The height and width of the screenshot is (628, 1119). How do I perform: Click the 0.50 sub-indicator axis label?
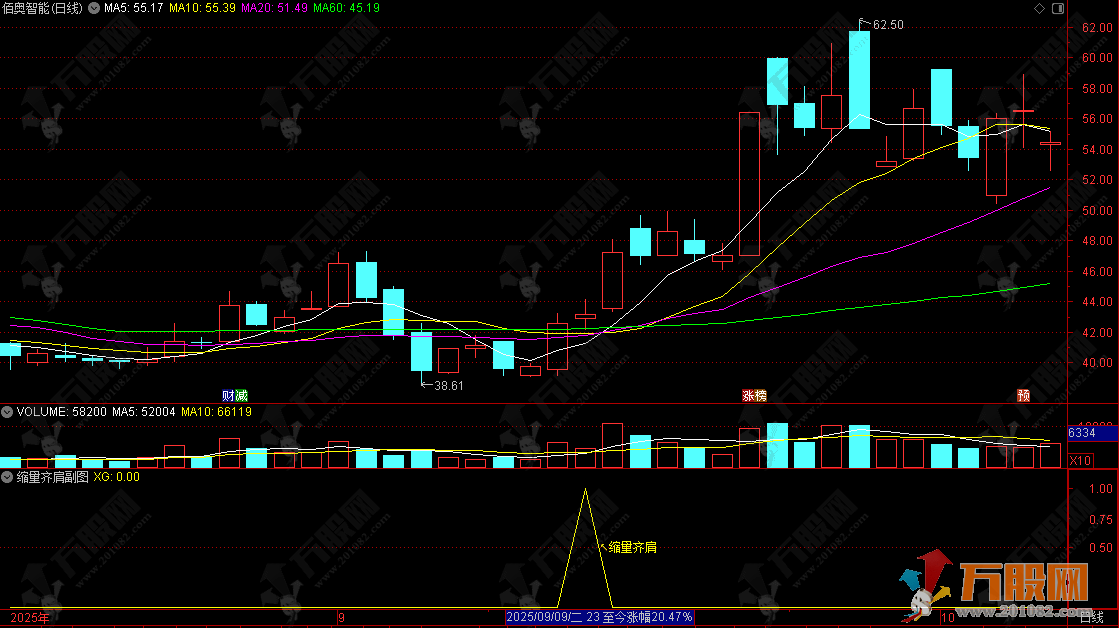(1101, 547)
